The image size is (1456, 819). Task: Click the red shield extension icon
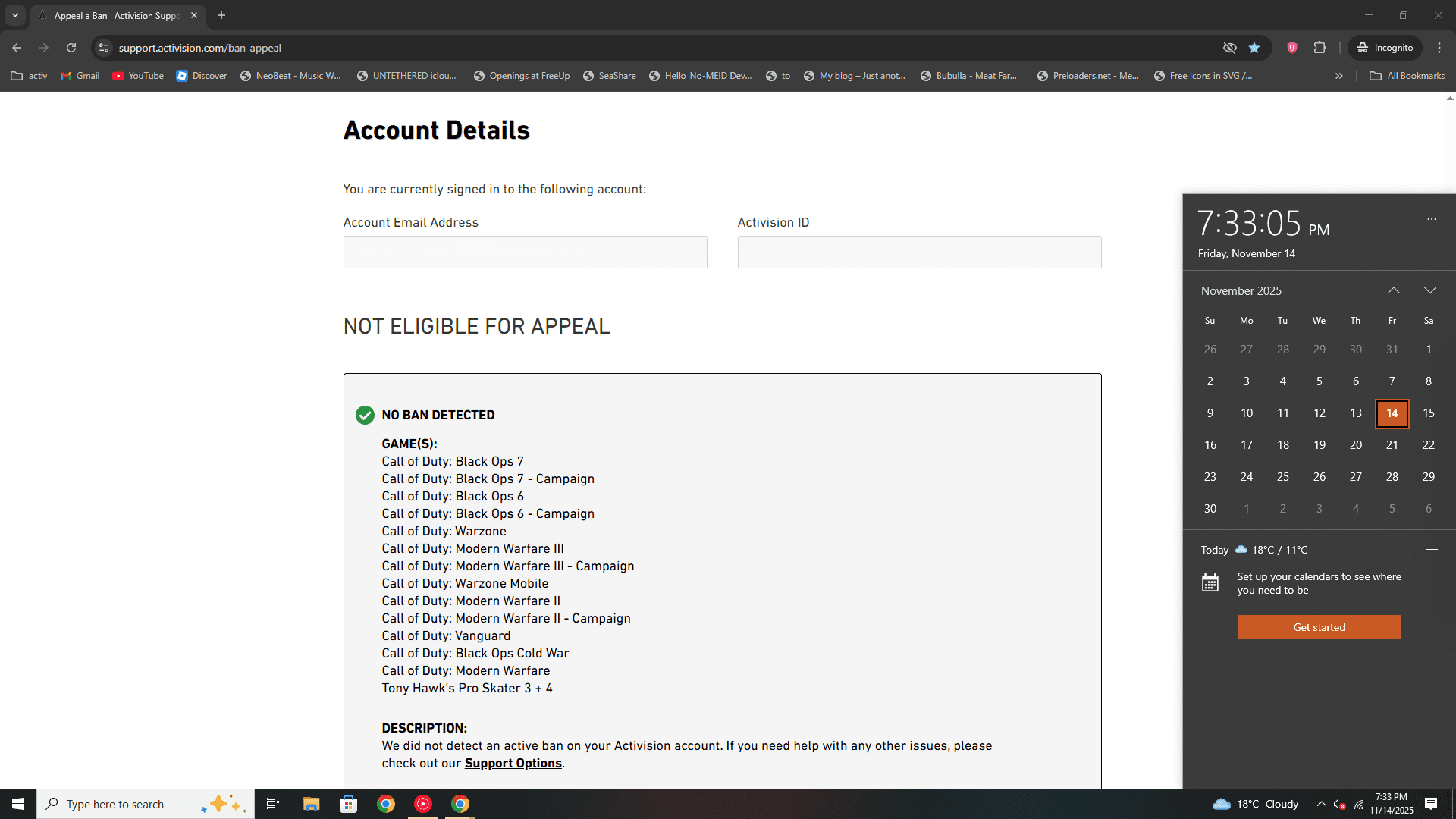1292,48
